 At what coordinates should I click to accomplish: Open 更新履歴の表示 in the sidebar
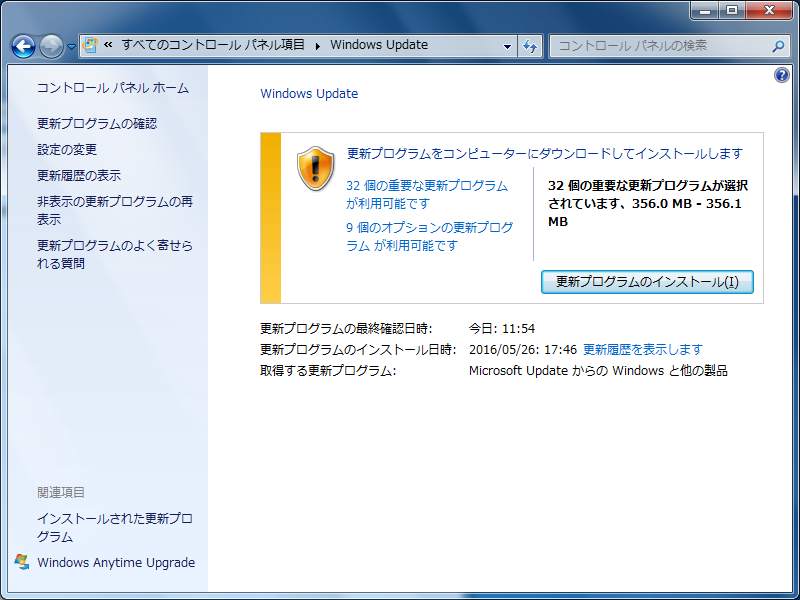(x=79, y=176)
